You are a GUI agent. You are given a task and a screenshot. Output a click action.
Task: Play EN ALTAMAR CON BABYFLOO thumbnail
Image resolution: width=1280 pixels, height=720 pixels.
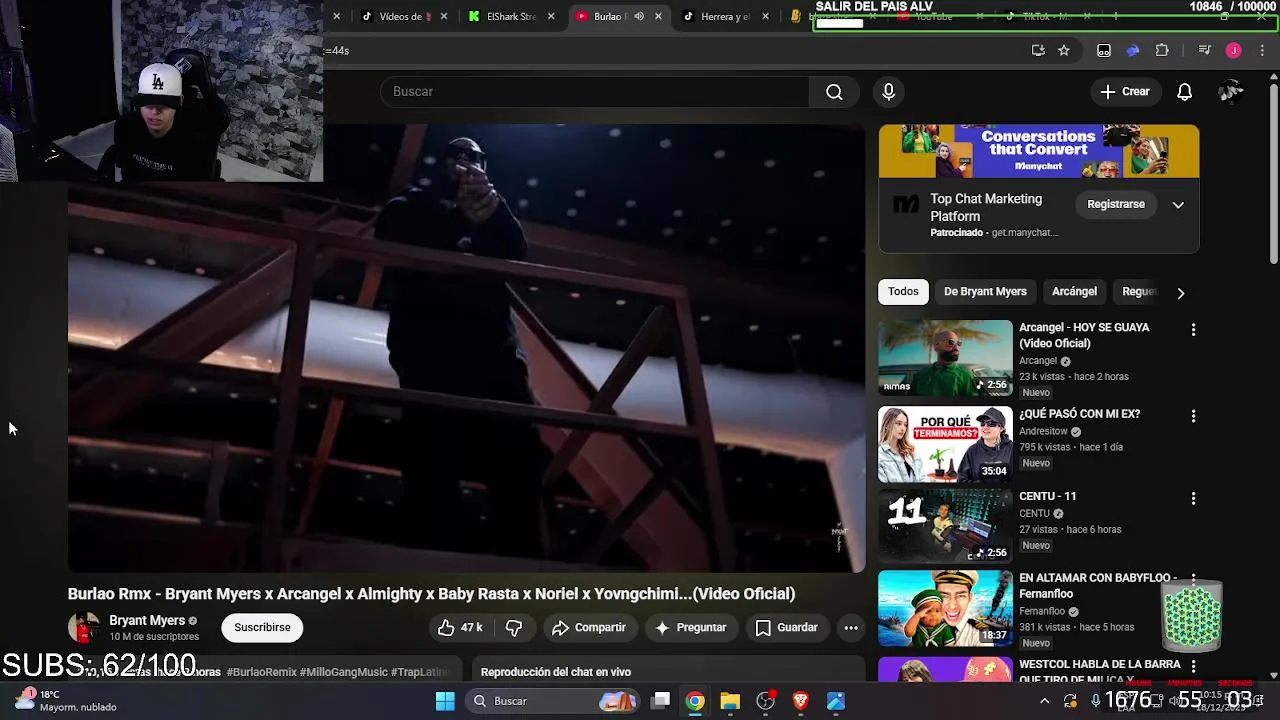pyautogui.click(x=945, y=608)
